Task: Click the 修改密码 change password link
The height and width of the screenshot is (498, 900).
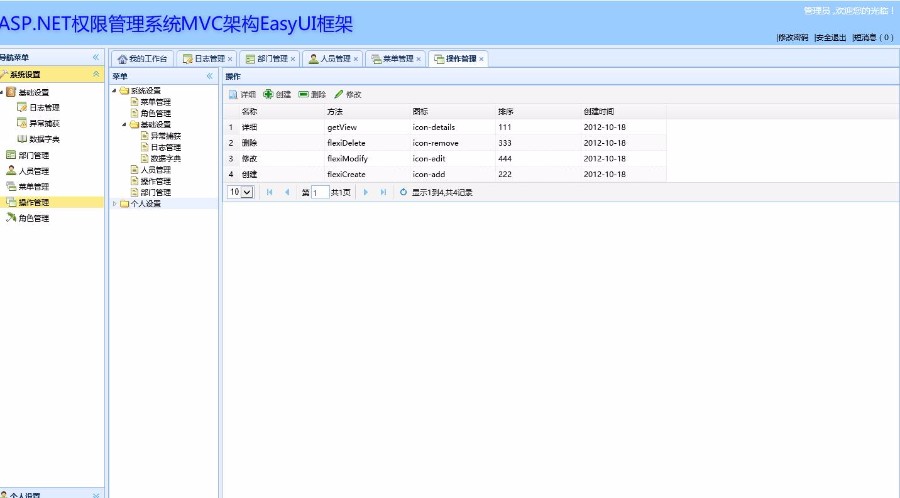Action: click(x=792, y=37)
